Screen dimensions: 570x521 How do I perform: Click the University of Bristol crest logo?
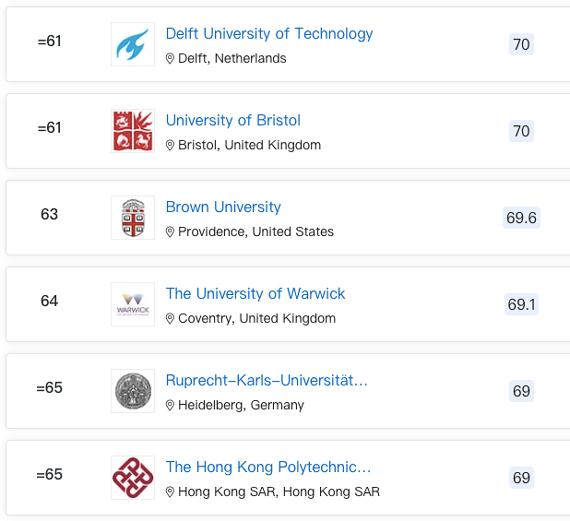coord(133,131)
